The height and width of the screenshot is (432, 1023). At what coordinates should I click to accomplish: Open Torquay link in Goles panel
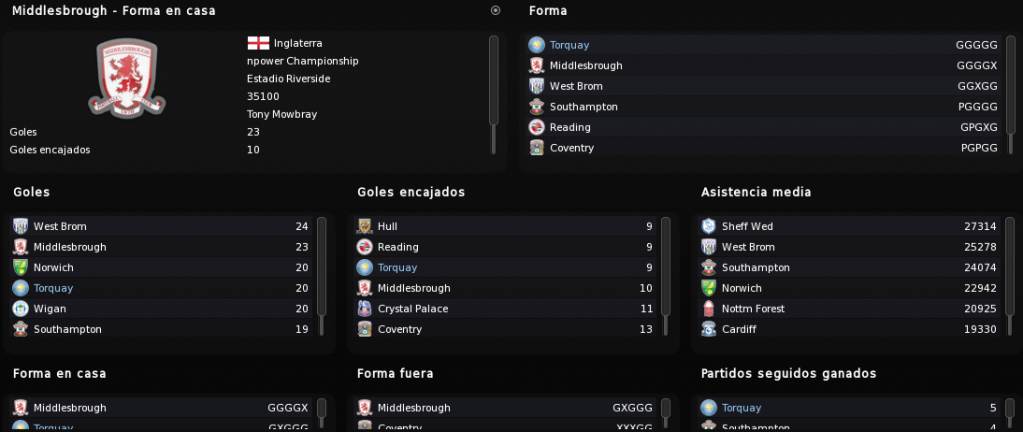click(x=53, y=288)
